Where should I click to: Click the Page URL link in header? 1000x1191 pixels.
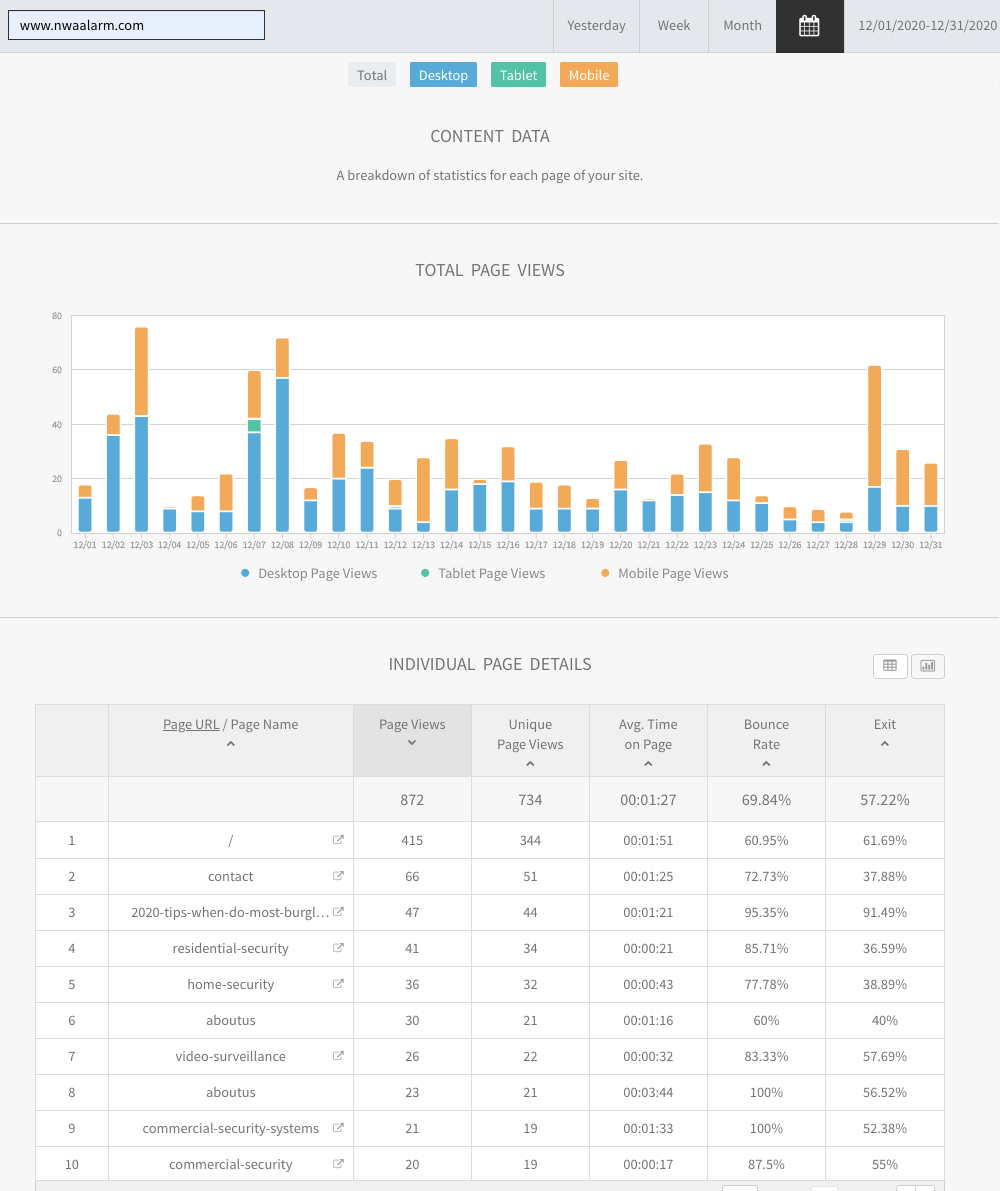(191, 725)
